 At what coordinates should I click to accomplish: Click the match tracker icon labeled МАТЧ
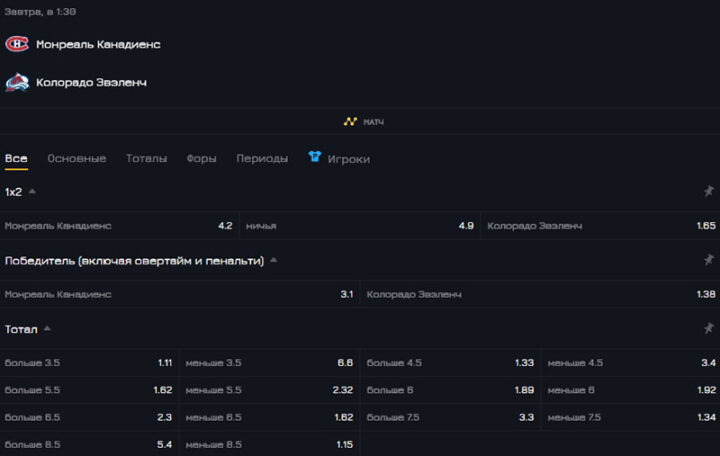[x=350, y=122]
